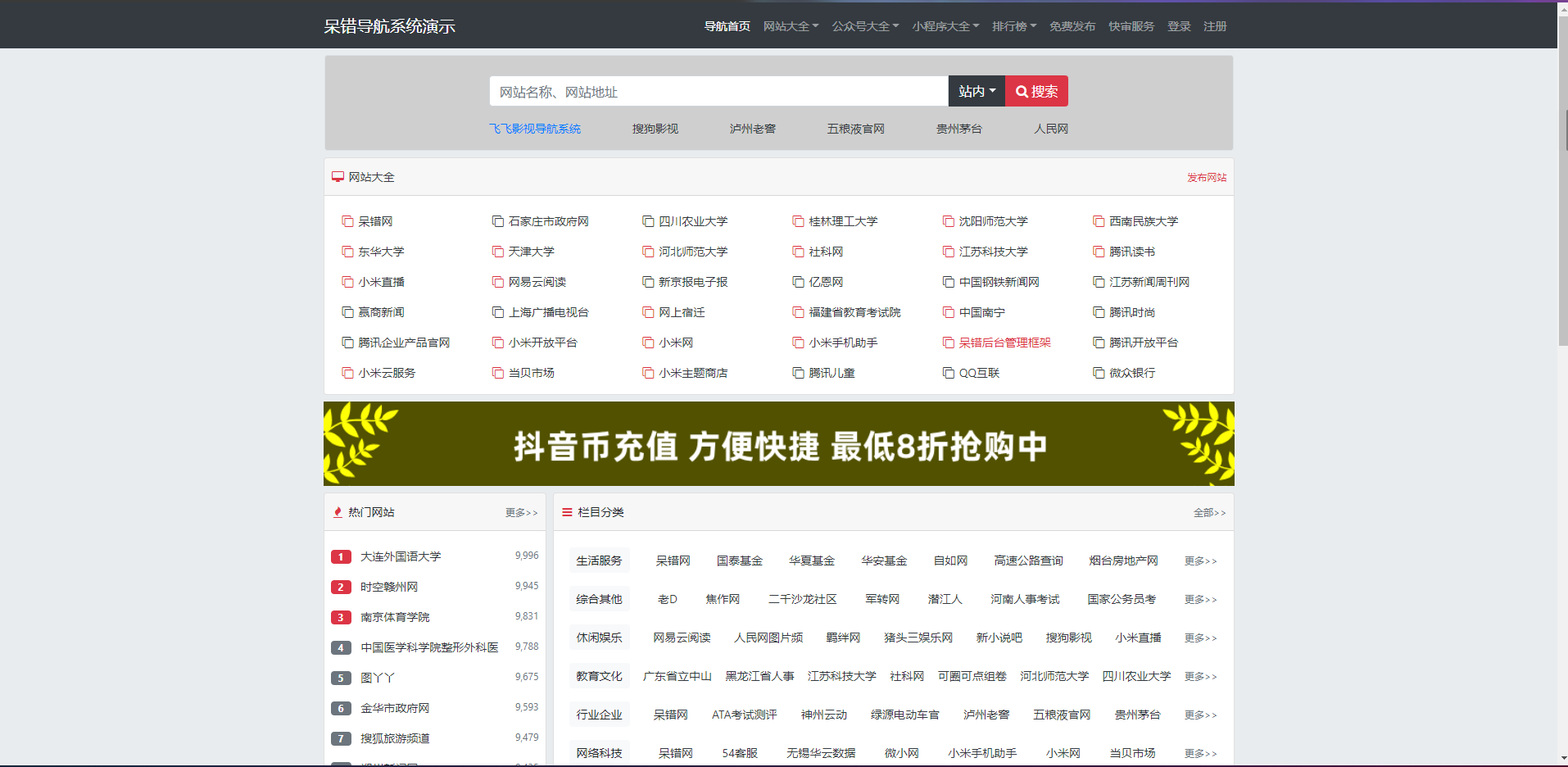Open the 飞飞影视导航系统 link
Viewport: 1568px width, 767px height.
pyautogui.click(x=535, y=129)
